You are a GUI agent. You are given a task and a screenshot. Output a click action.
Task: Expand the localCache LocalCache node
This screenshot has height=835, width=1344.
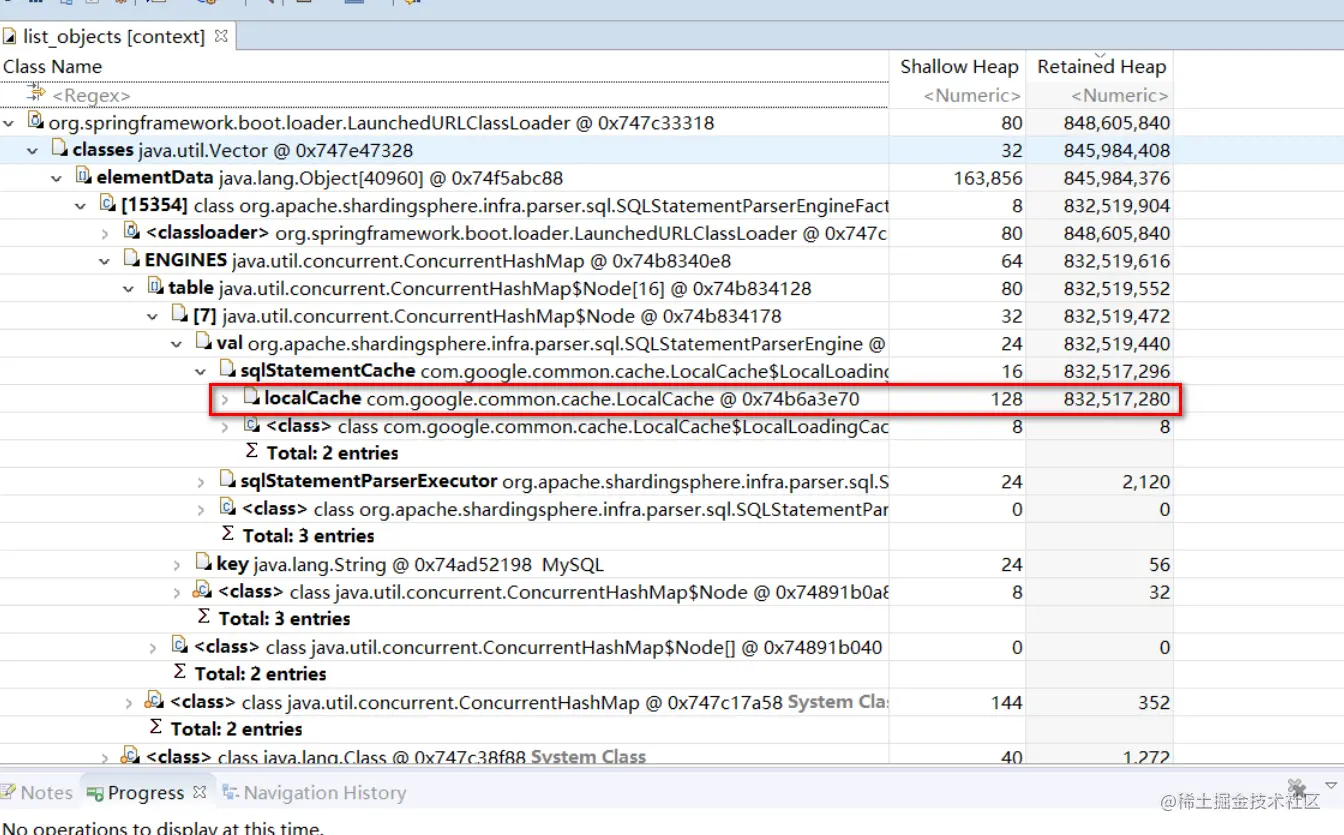(x=225, y=399)
